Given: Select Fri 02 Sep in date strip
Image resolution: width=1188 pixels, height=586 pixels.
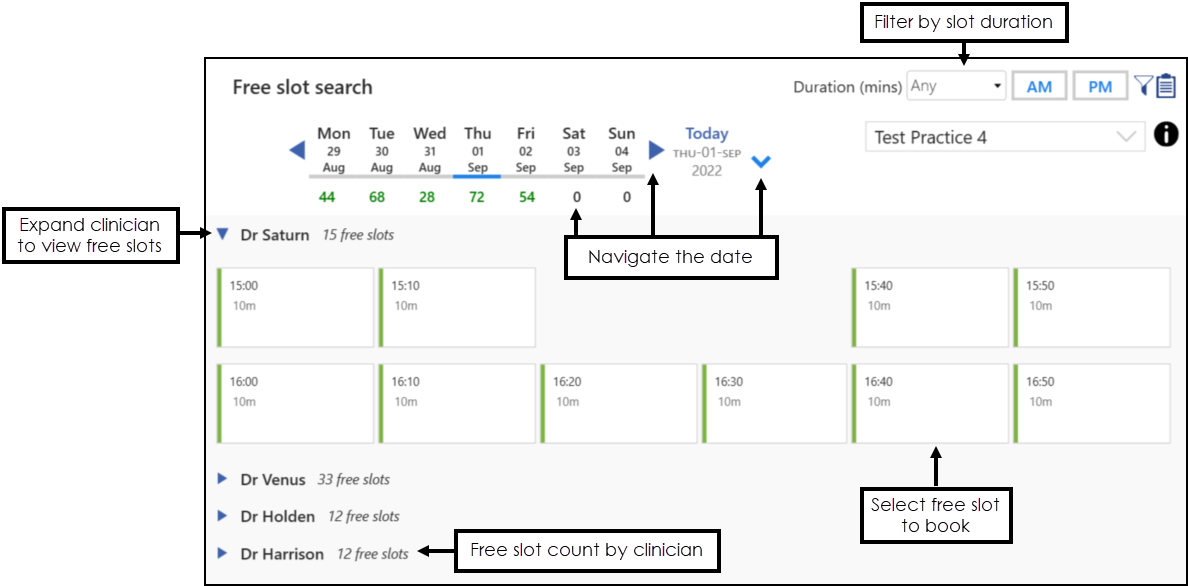Looking at the screenshot, I should [x=526, y=150].
